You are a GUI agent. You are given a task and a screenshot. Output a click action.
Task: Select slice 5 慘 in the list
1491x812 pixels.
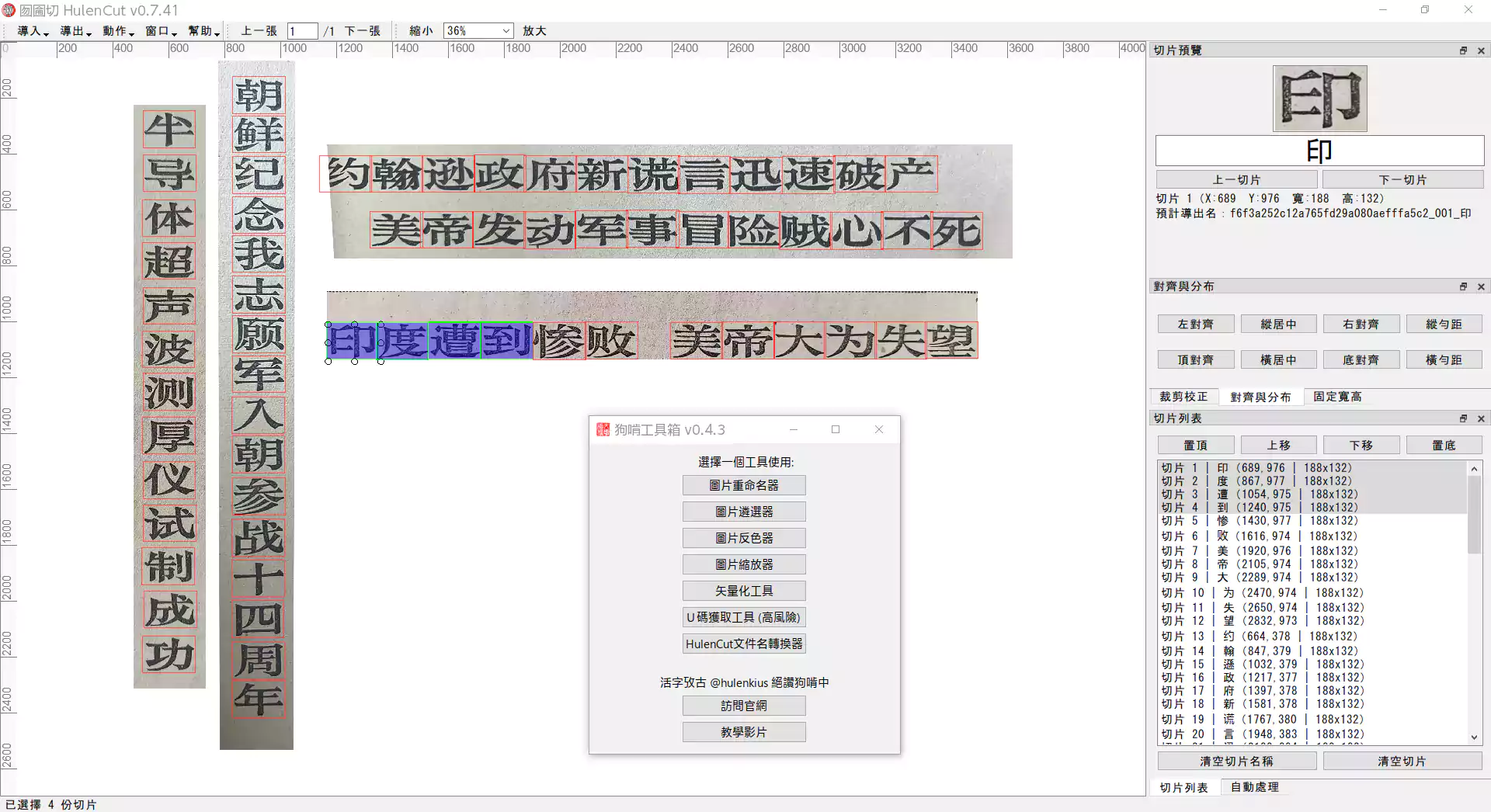pyautogui.click(x=1312, y=521)
